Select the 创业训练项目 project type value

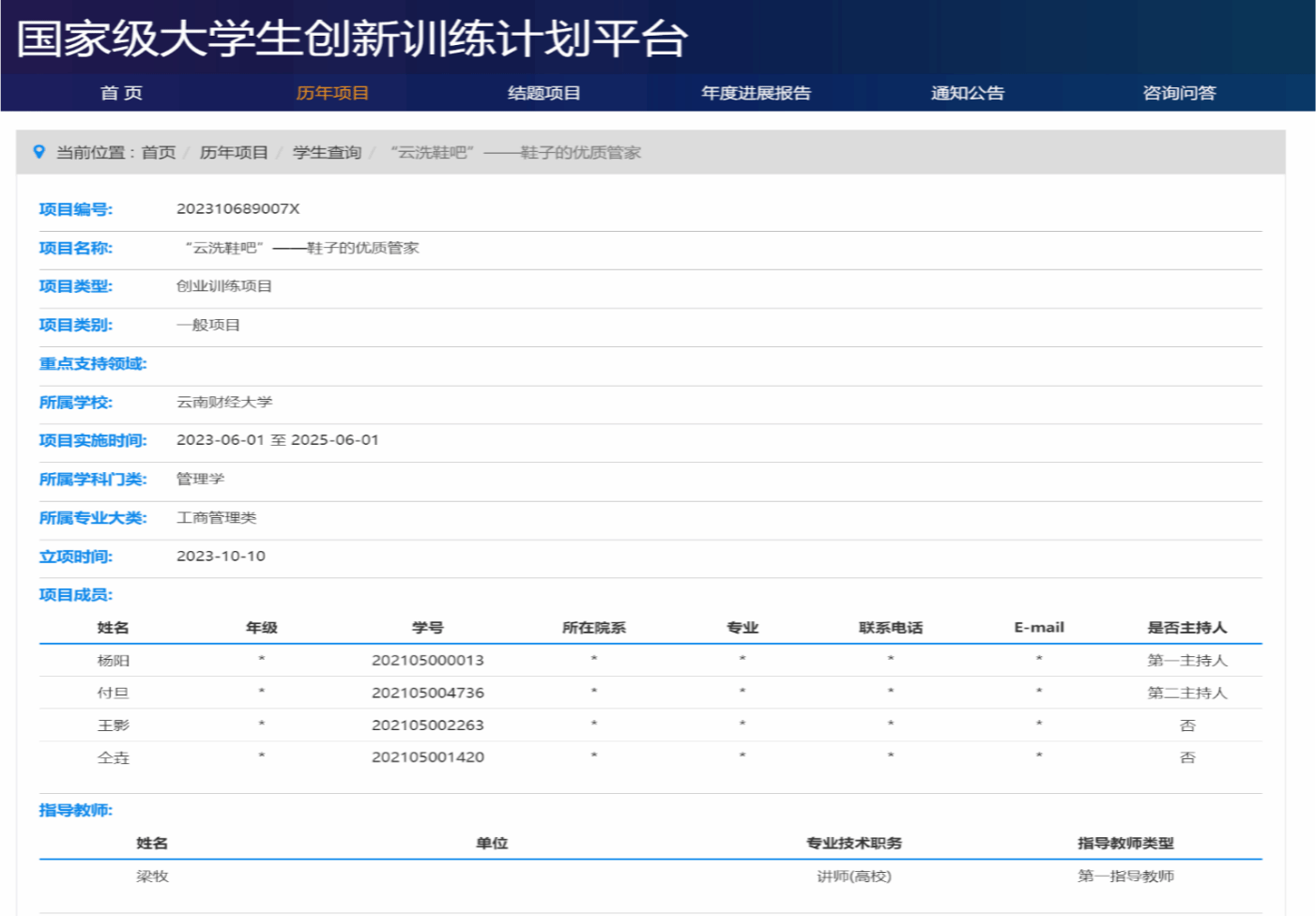tap(224, 286)
